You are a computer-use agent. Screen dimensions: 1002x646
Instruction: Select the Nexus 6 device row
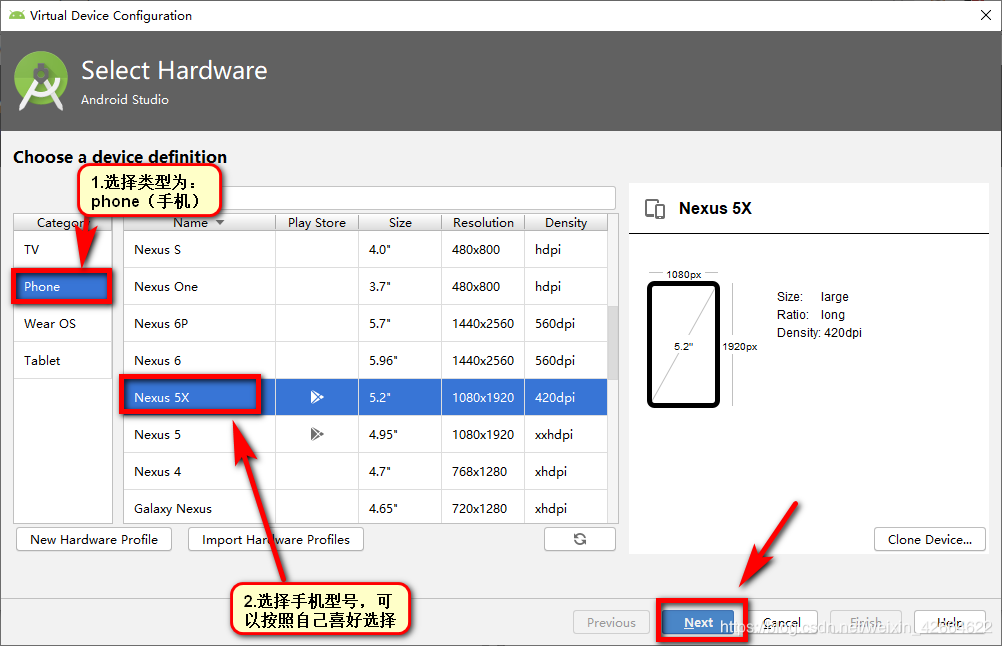click(365, 360)
